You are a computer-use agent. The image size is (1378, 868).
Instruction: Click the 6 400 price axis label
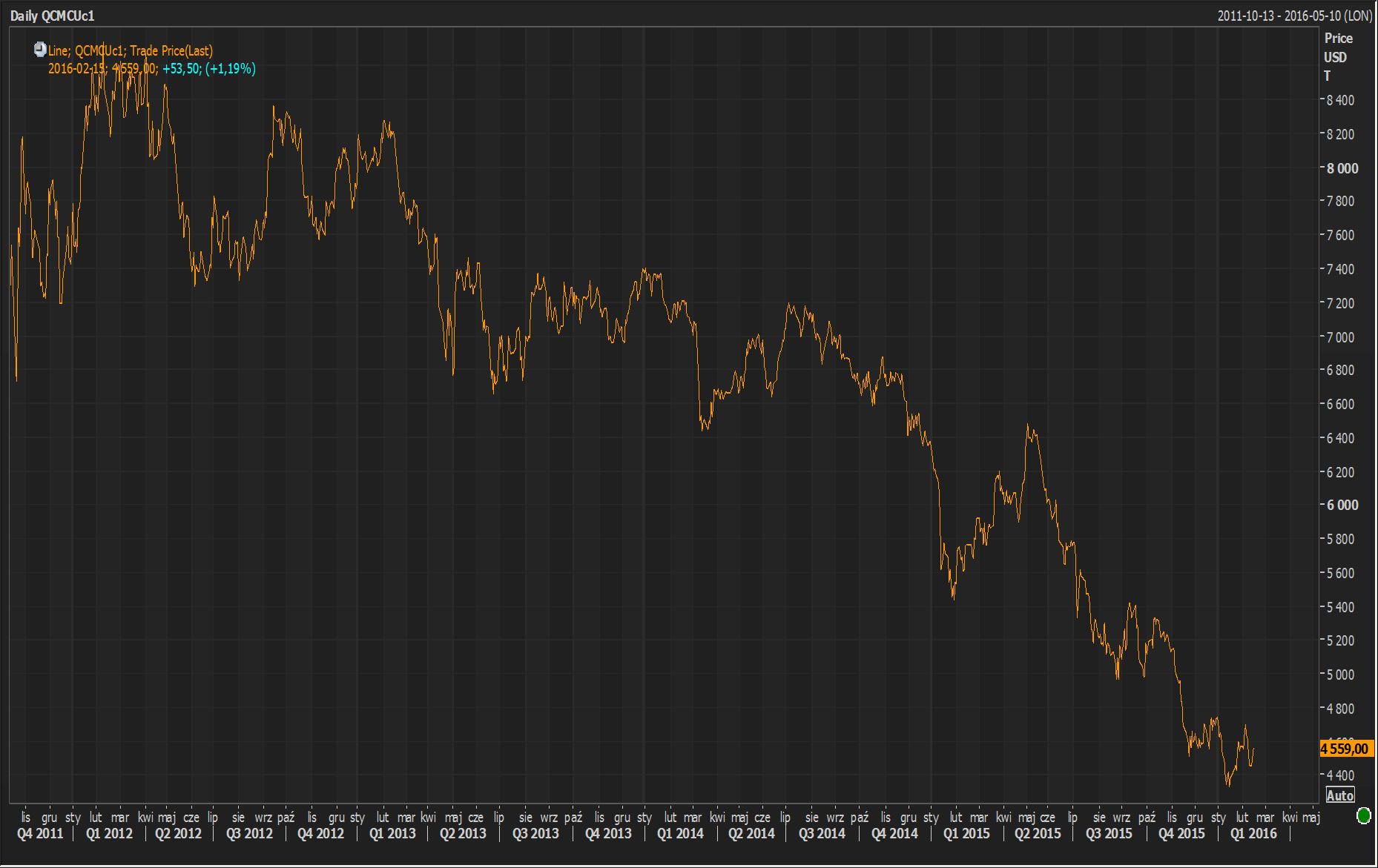coord(1340,438)
